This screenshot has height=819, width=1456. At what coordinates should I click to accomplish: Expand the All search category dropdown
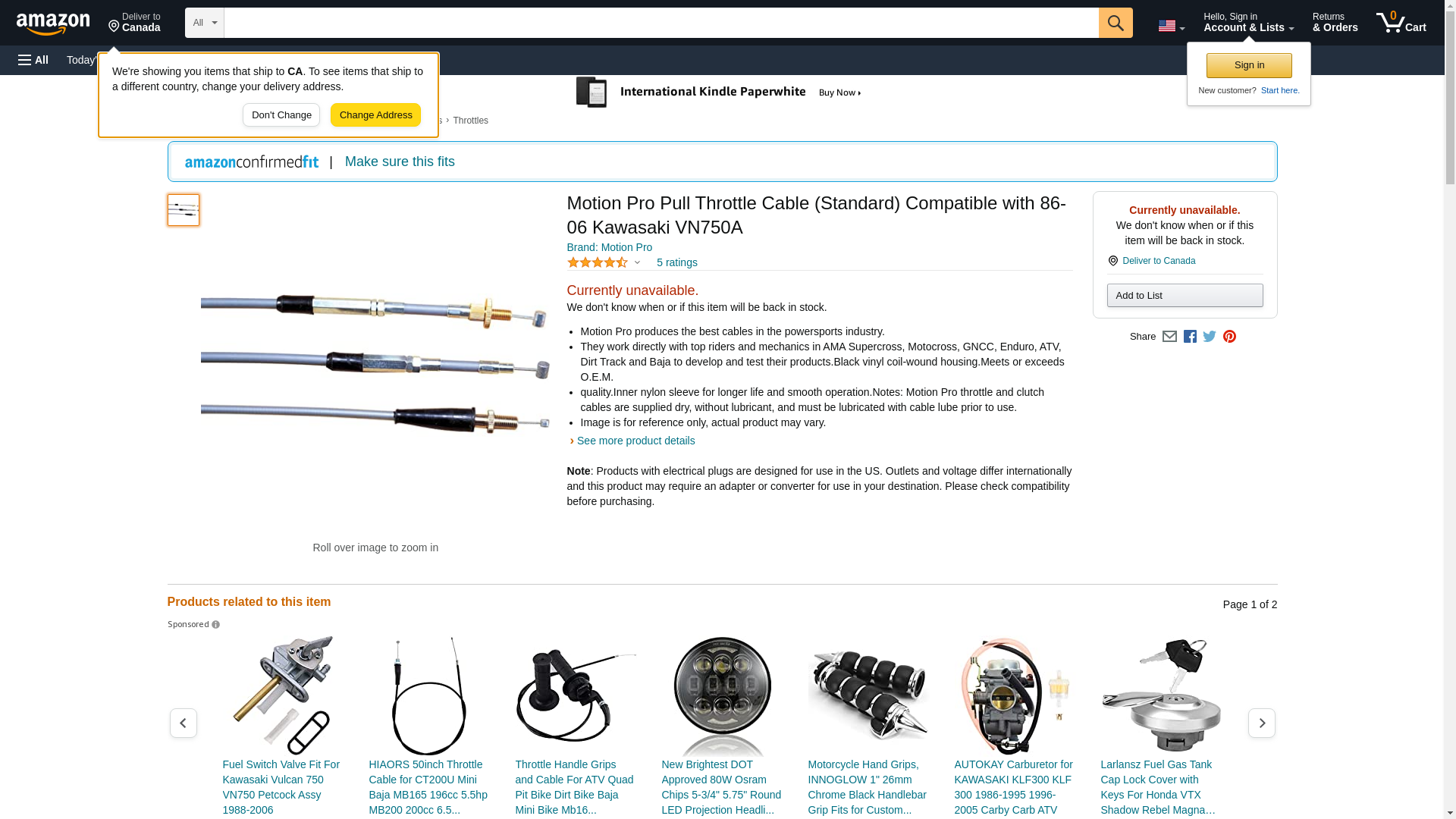[204, 23]
